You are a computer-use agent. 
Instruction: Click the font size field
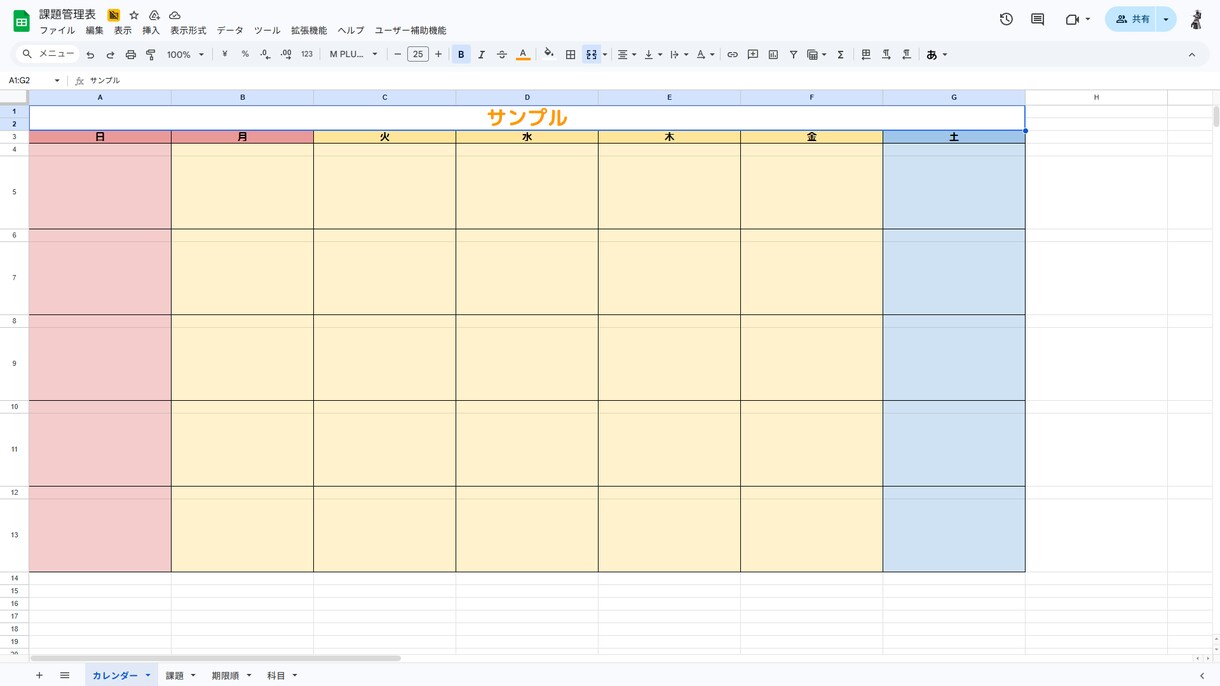pos(418,55)
